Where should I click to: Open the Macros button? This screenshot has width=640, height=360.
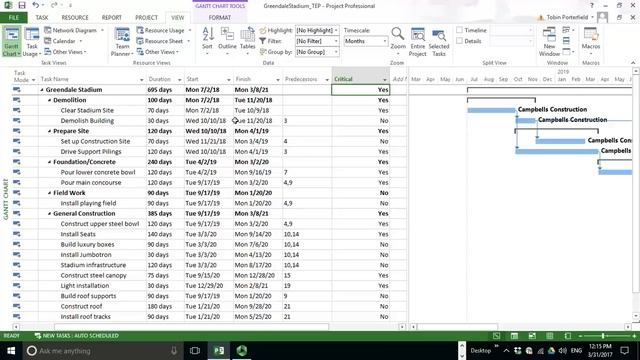point(591,42)
